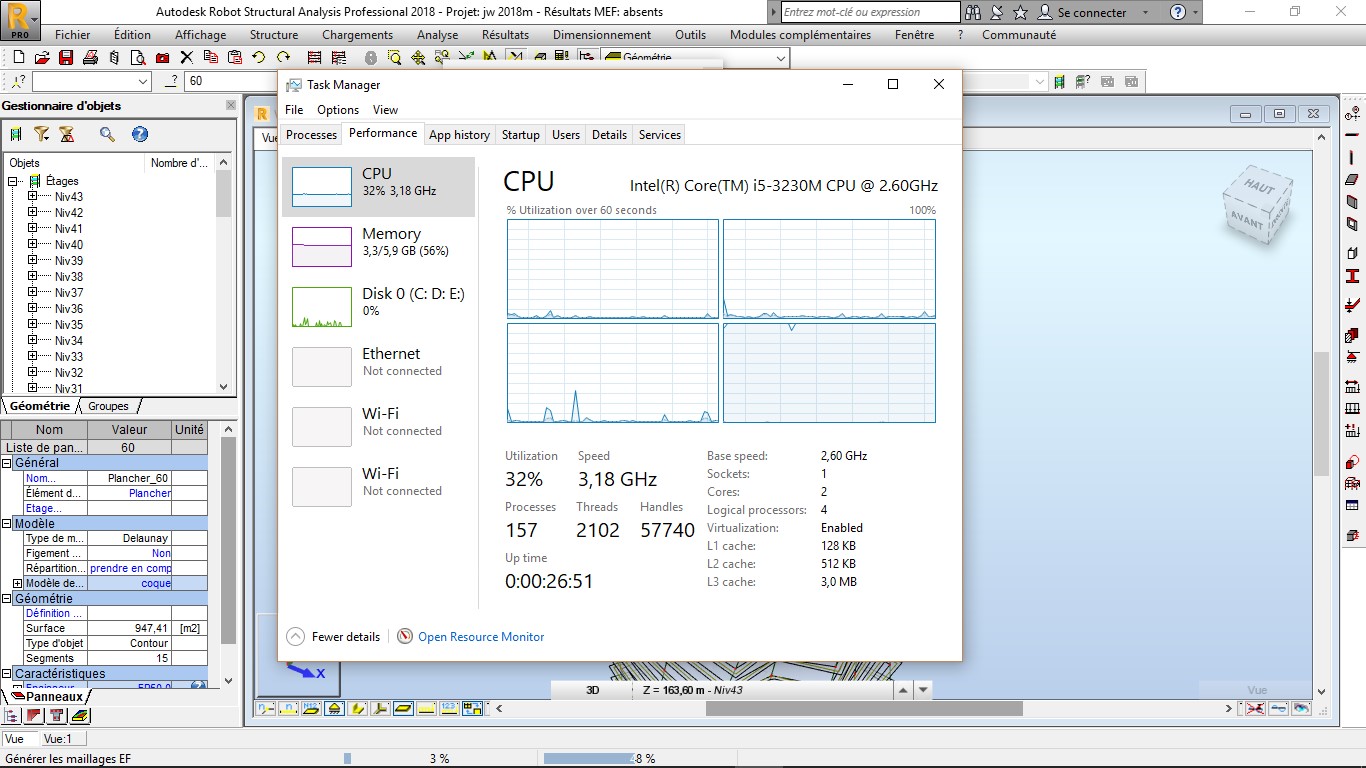Image resolution: width=1366 pixels, height=768 pixels.
Task: Open the Details tab in Task Manager
Action: coord(609,135)
